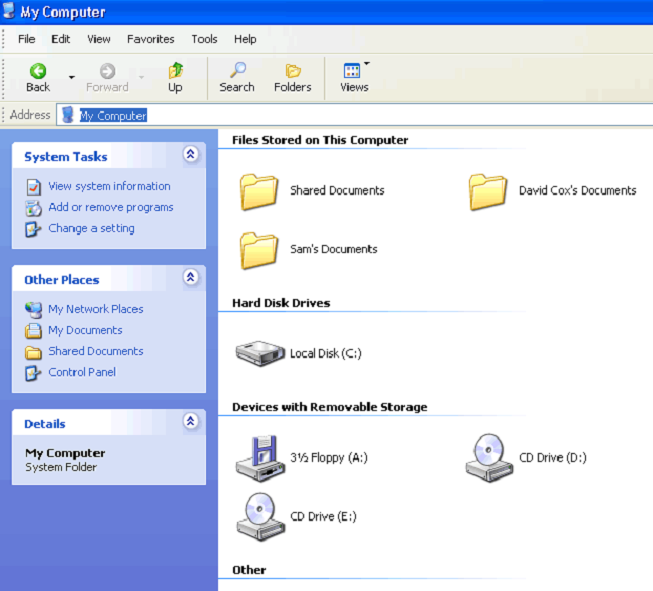Collapse the Details panel
Image resolution: width=653 pixels, height=591 pixels.
point(191,421)
